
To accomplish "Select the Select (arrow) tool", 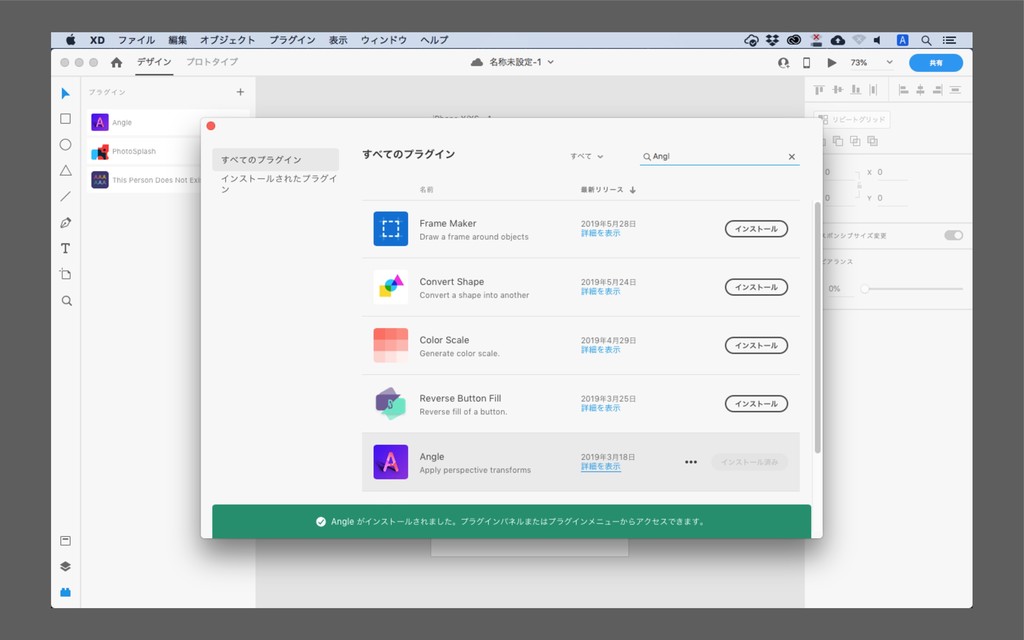I will [65, 93].
